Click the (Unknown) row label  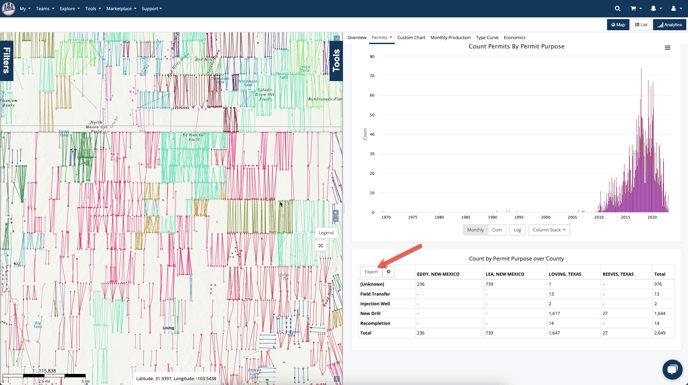point(372,284)
